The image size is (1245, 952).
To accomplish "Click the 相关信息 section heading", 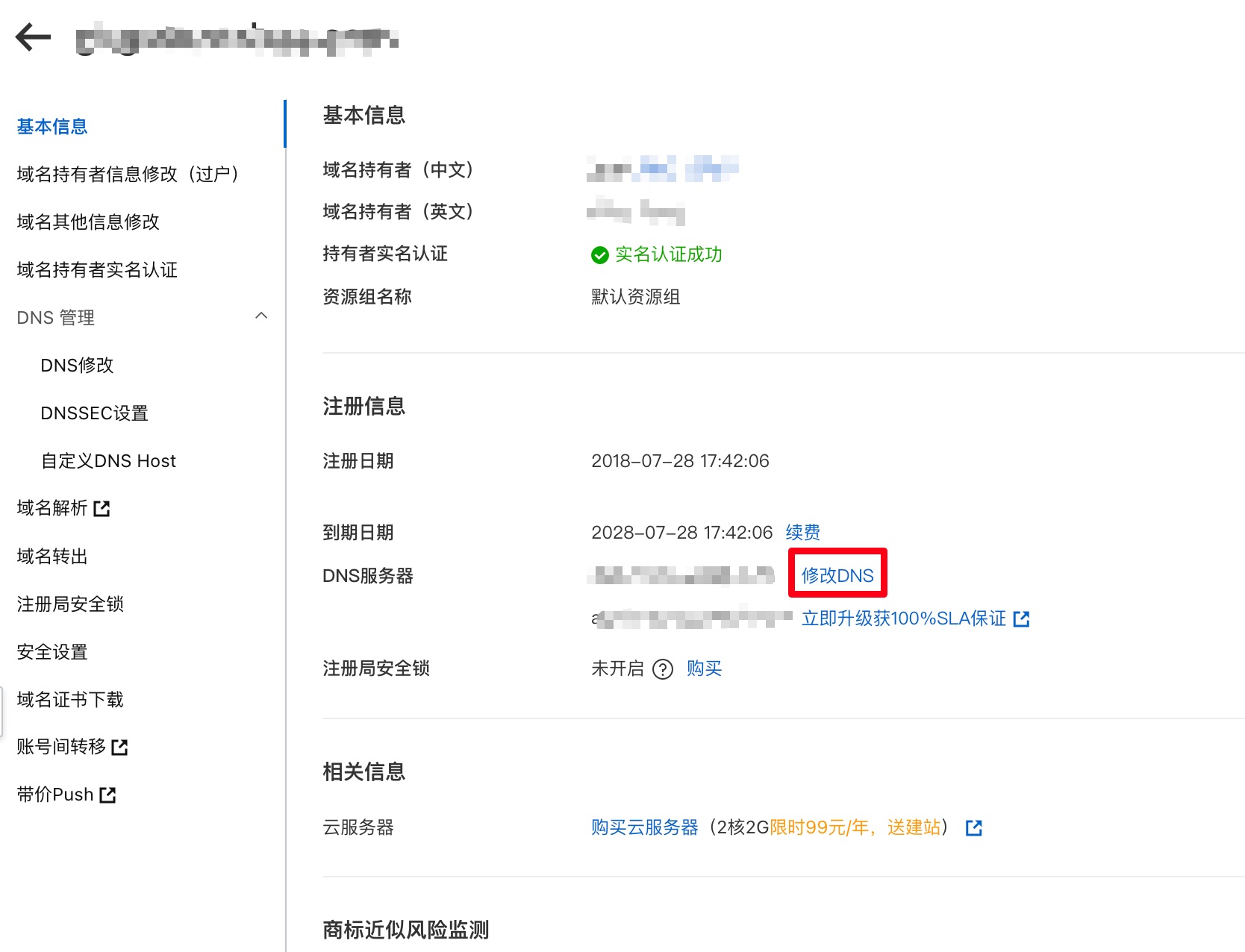I will pyautogui.click(x=364, y=772).
